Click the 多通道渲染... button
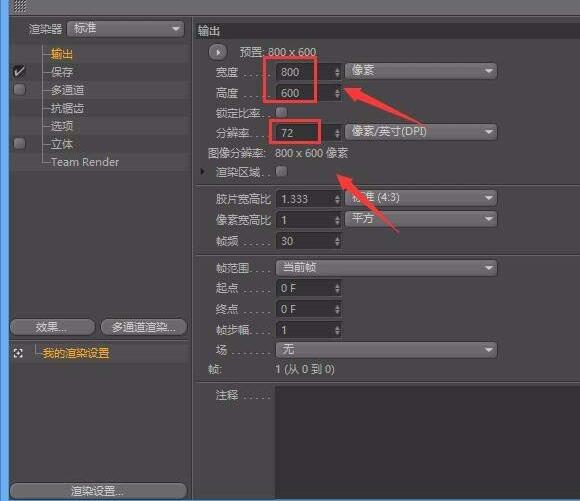The height and width of the screenshot is (501, 580). (144, 327)
